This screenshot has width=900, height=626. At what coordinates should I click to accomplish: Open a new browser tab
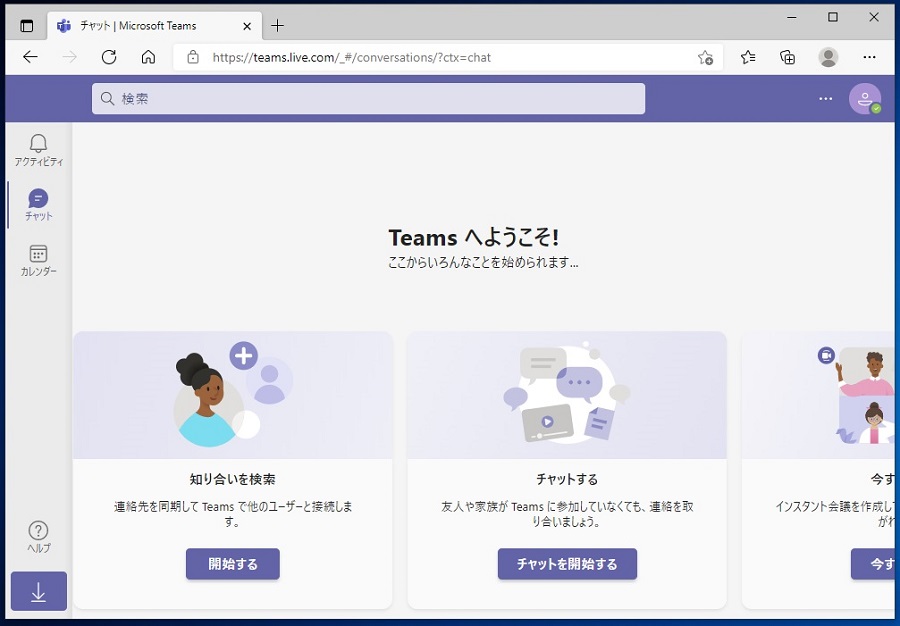pyautogui.click(x=278, y=25)
